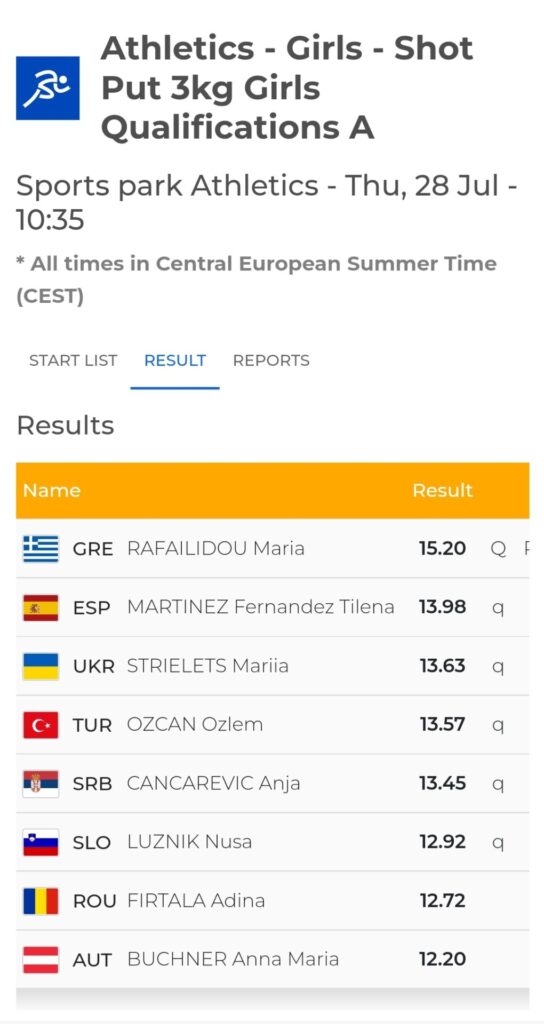Click the Ukraine flag icon
This screenshot has height=1024, width=544.
(x=41, y=666)
